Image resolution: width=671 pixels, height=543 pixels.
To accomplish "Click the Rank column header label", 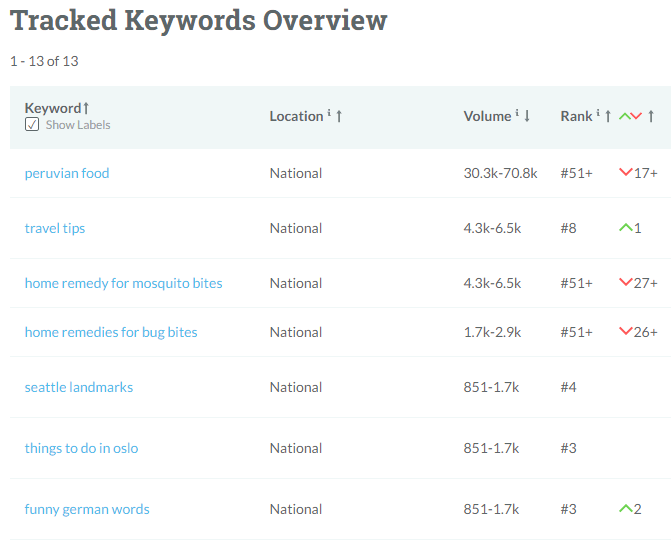I will click(576, 116).
